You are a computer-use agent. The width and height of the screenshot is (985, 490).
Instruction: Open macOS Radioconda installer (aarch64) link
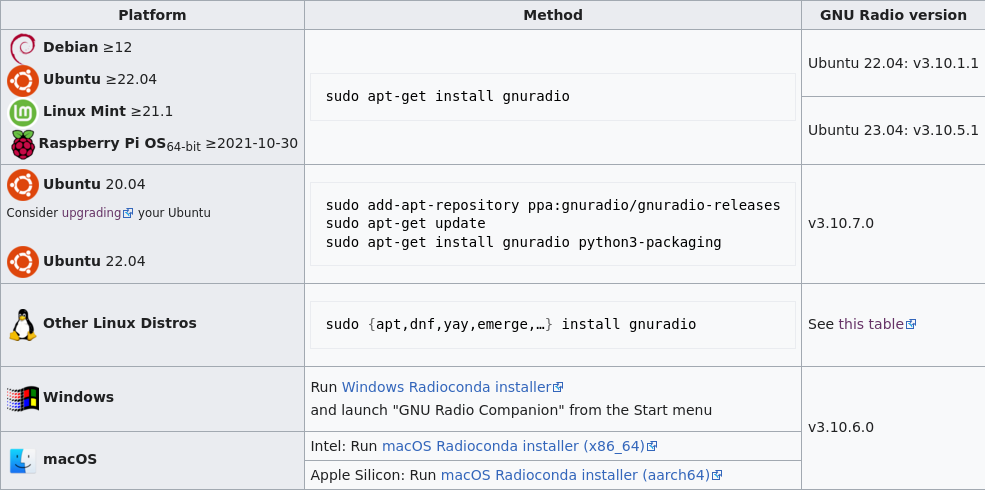point(582,475)
